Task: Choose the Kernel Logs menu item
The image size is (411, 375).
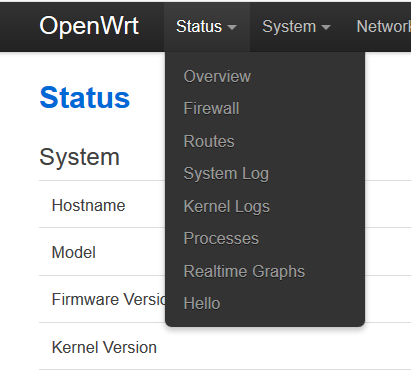Action: [227, 206]
